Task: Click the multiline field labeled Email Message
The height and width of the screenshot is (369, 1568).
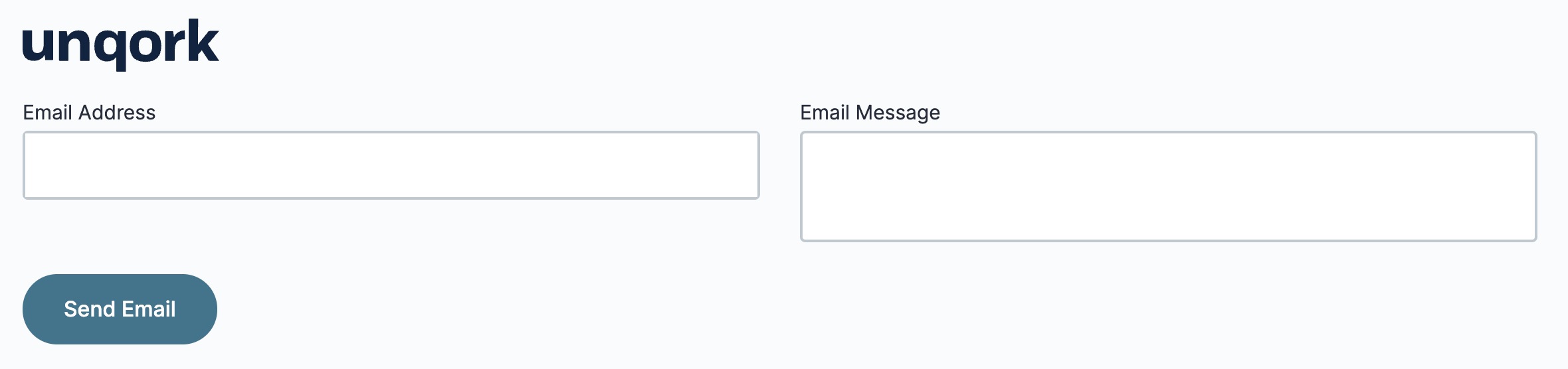Action: coord(1169,186)
